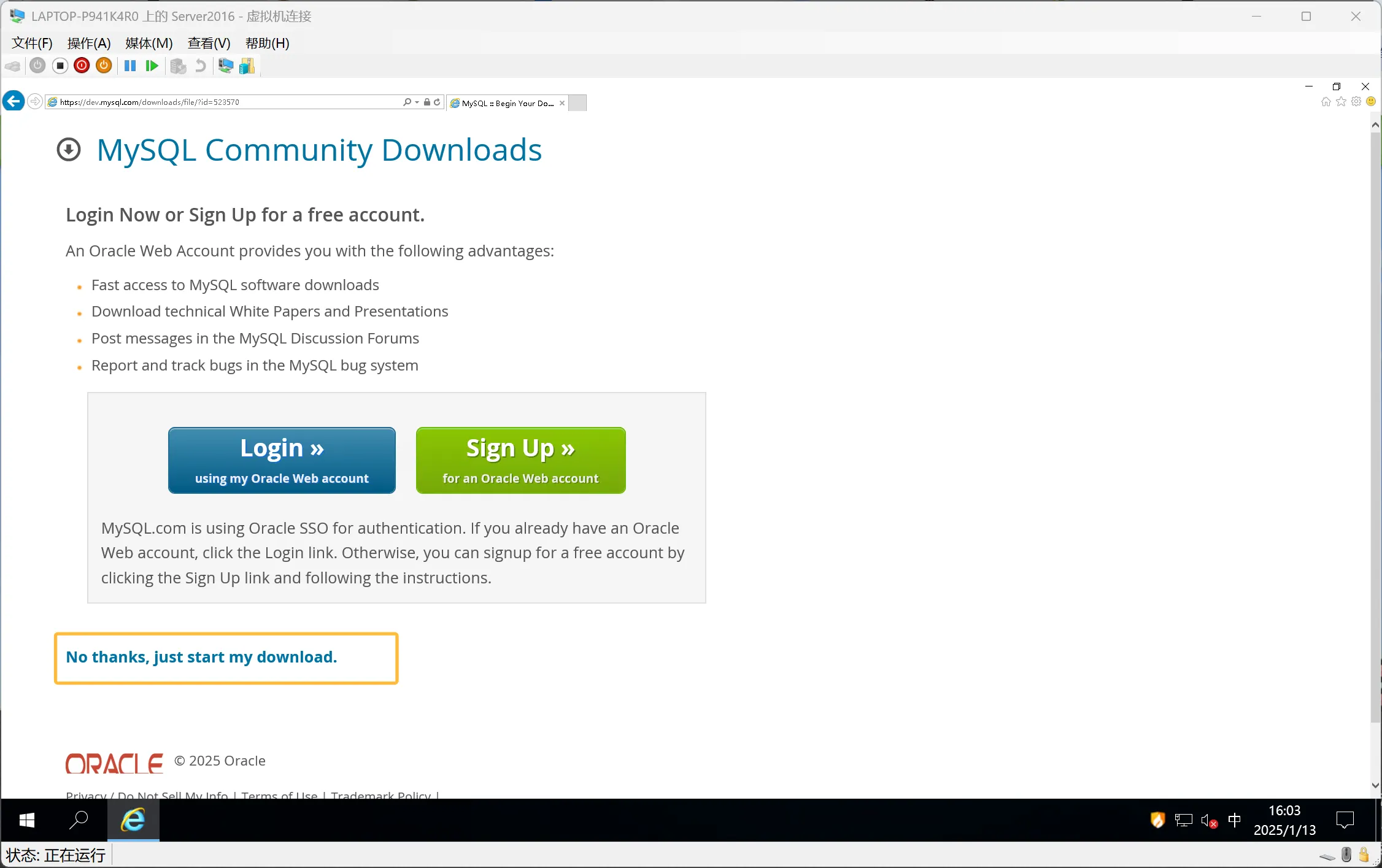Open the 查看(V) menu
1382x868 pixels.
(x=209, y=43)
